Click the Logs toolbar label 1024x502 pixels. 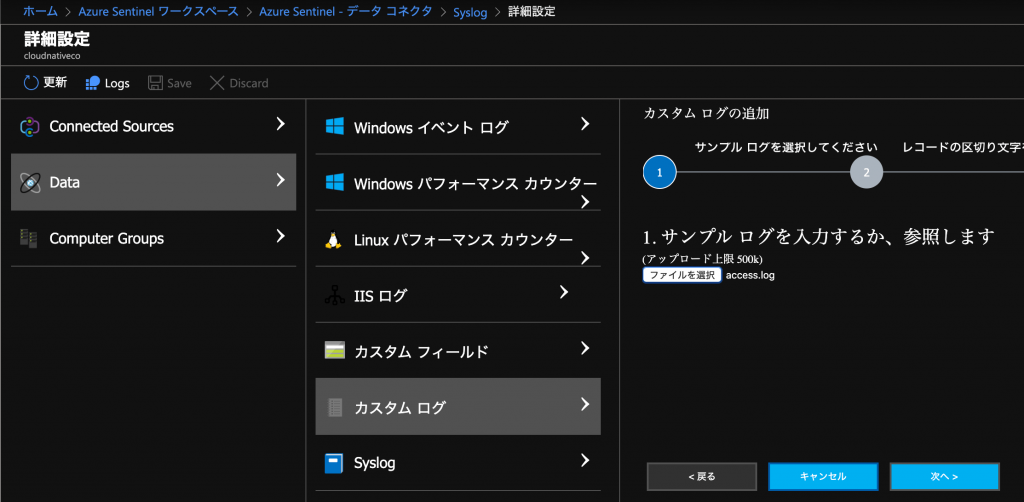[118, 84]
